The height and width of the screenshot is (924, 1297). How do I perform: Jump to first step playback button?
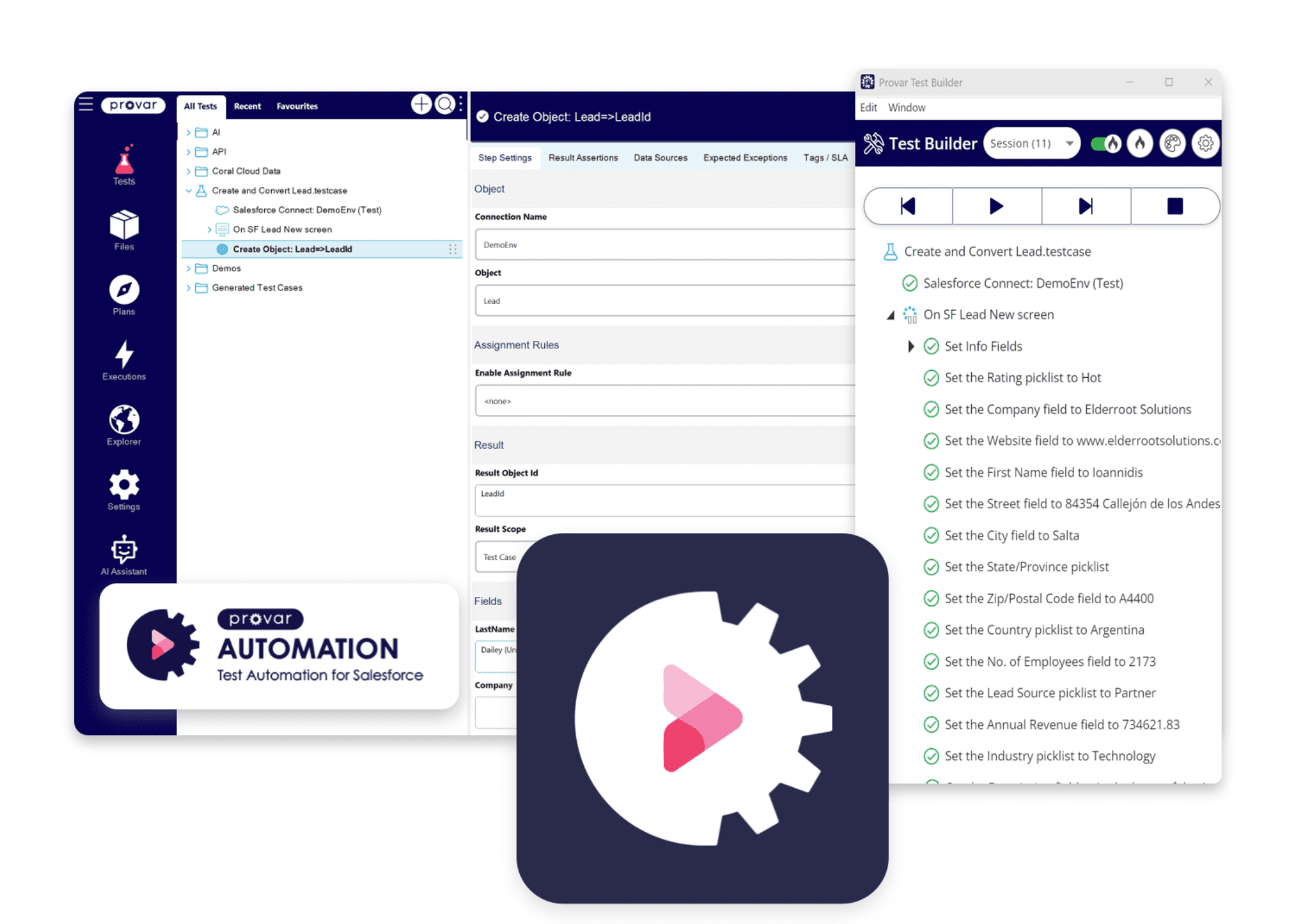(908, 206)
